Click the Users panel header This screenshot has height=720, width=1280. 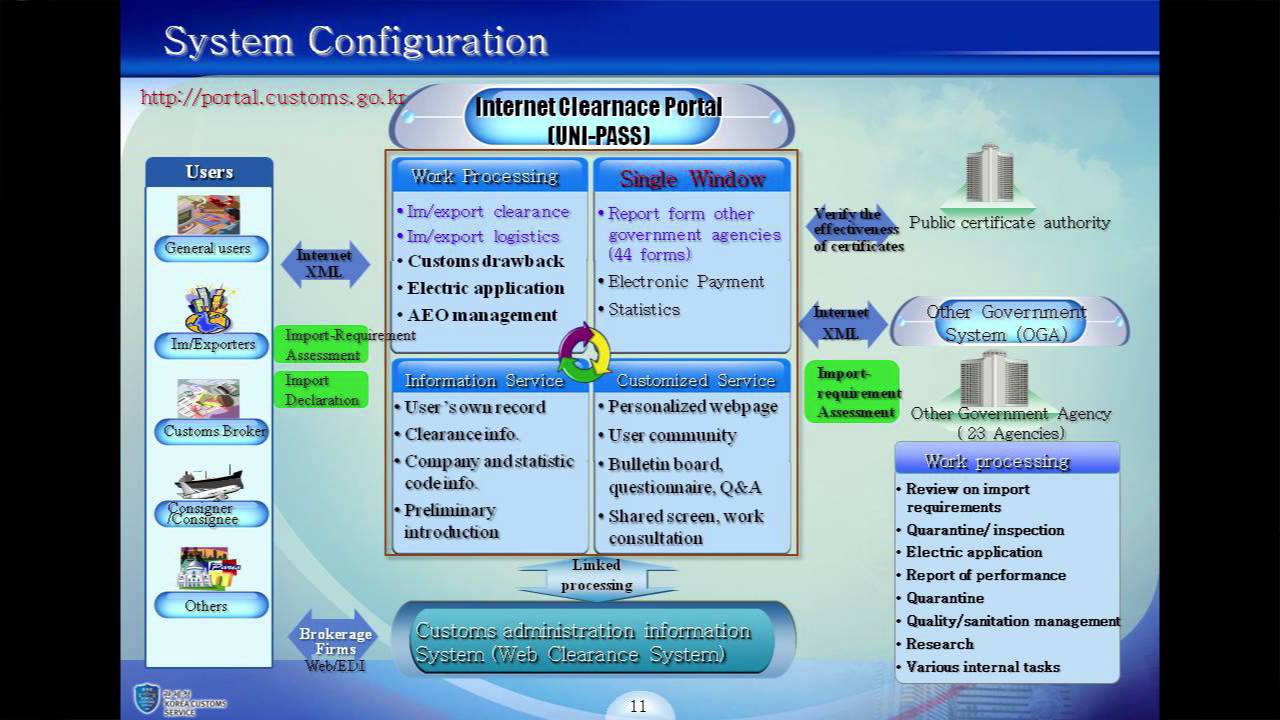209,172
